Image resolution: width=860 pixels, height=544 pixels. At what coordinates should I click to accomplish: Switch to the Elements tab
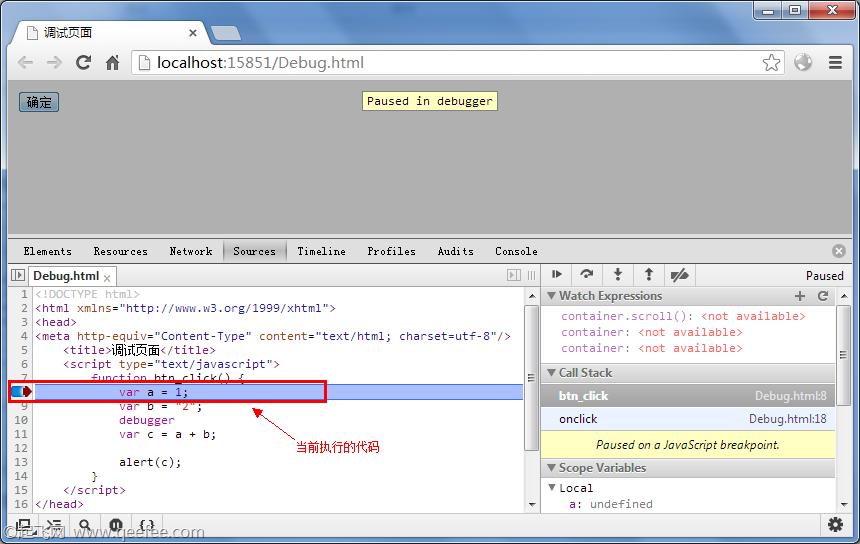[48, 251]
